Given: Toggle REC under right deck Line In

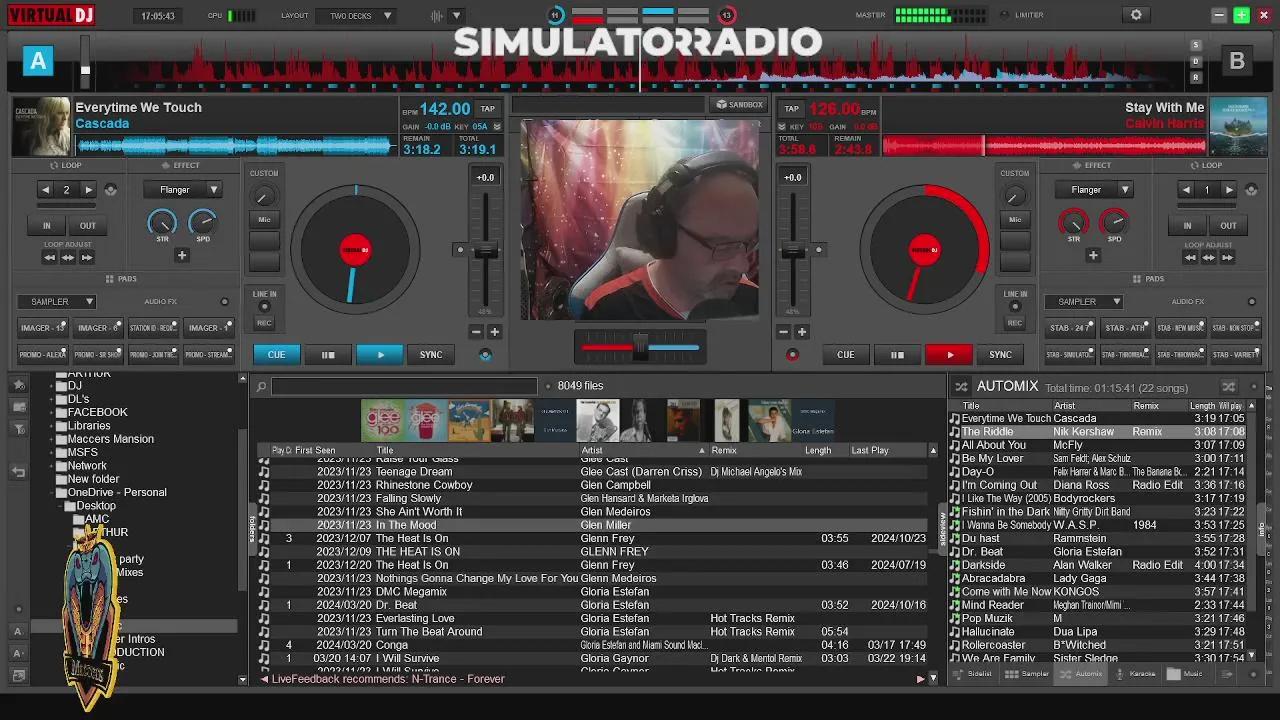Looking at the screenshot, I should coord(1015,323).
